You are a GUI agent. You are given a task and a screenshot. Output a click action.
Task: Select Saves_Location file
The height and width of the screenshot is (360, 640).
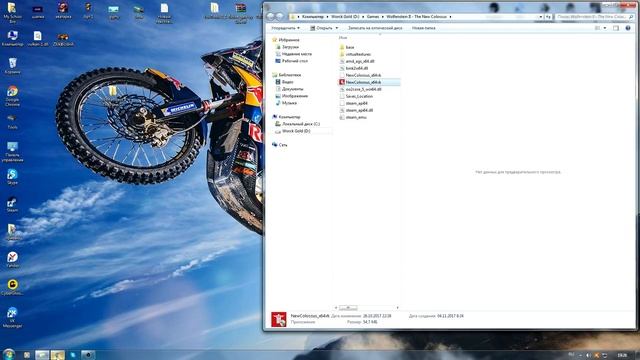(359, 96)
